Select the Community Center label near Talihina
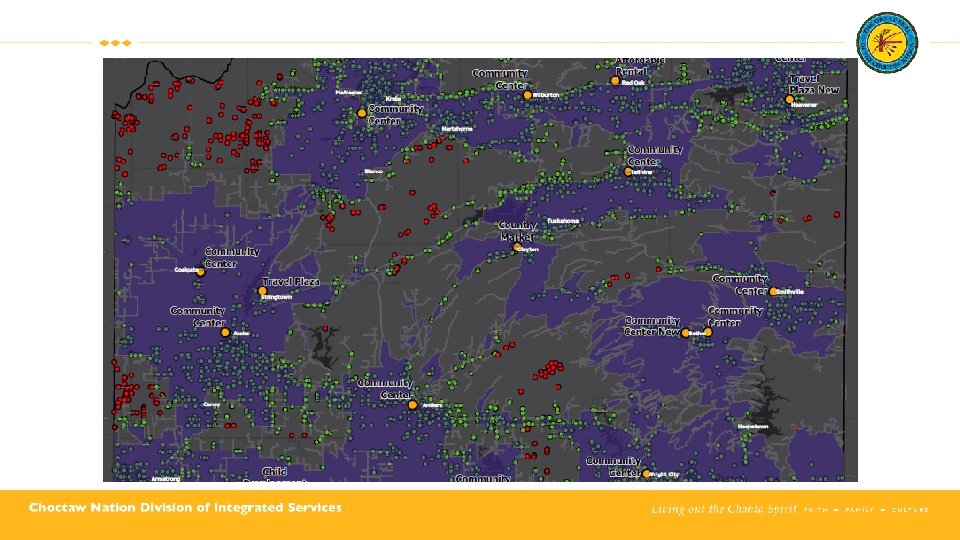960x540 pixels. point(654,156)
